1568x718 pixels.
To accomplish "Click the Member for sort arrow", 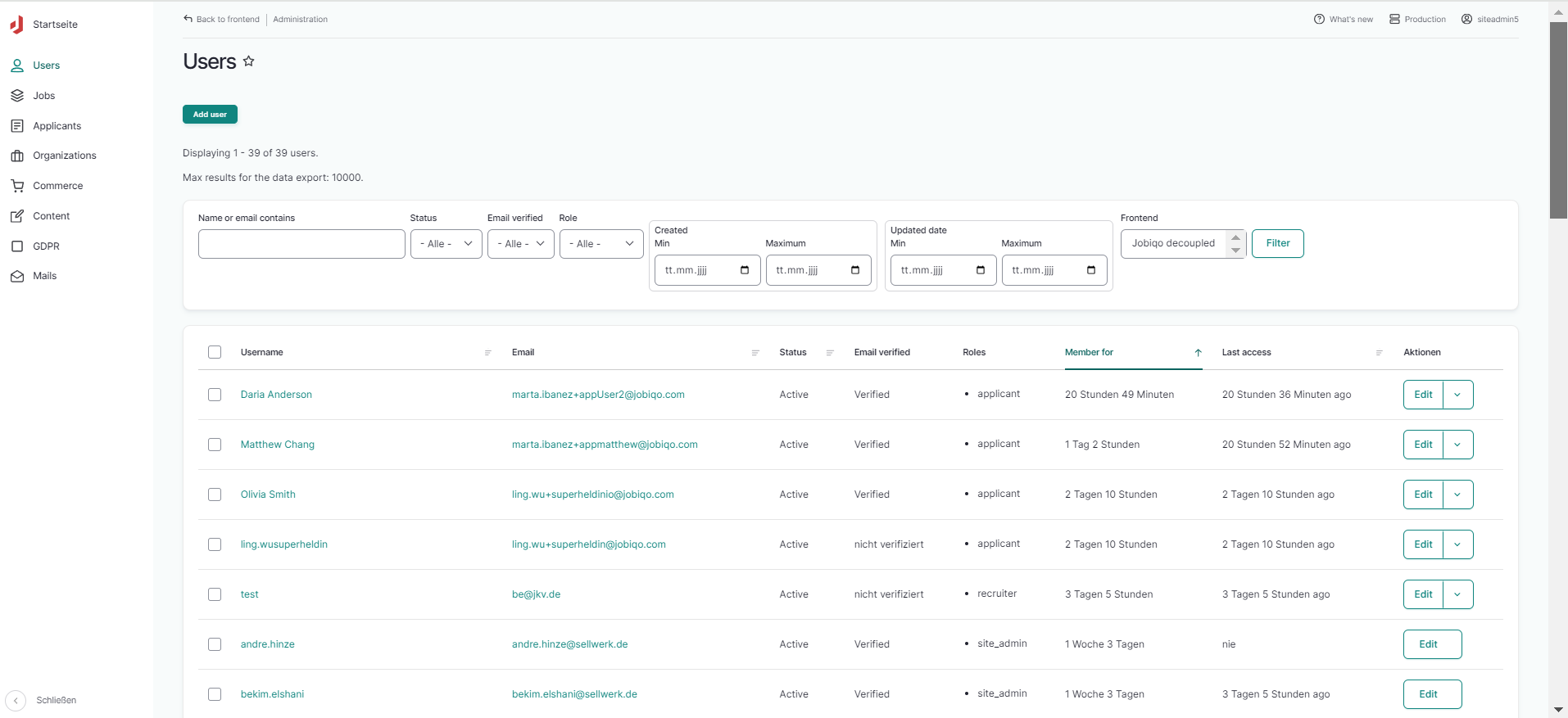I will click(1198, 353).
